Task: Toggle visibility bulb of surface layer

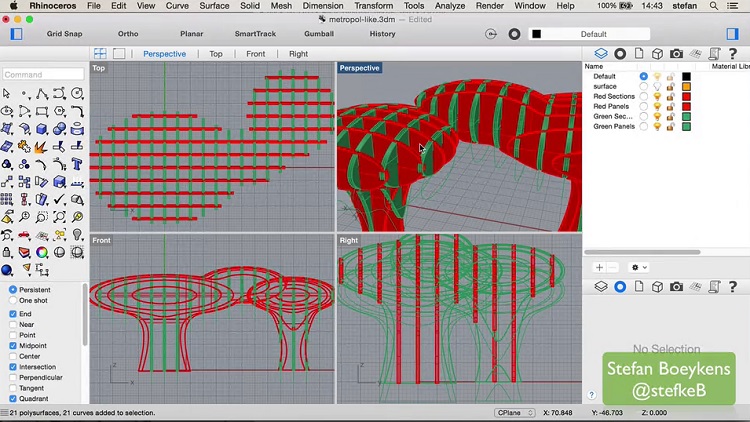Action: 657,86
